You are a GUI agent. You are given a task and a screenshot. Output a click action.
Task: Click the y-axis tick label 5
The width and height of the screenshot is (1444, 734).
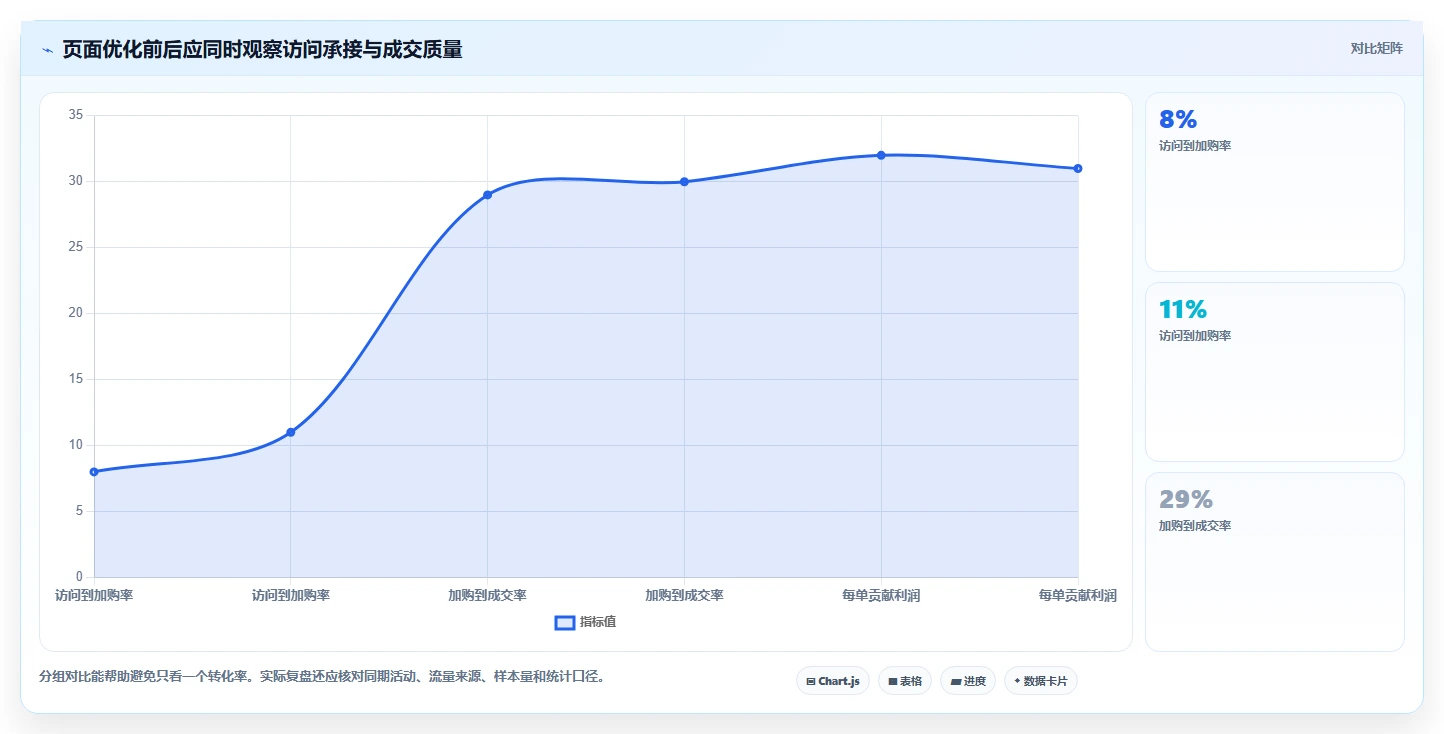point(80,511)
